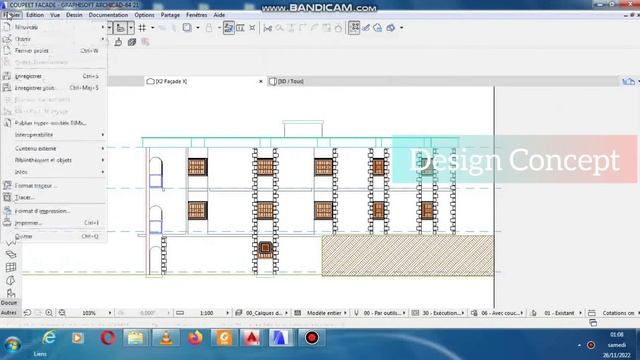Choose Fermer projet from the menu

tap(54, 51)
